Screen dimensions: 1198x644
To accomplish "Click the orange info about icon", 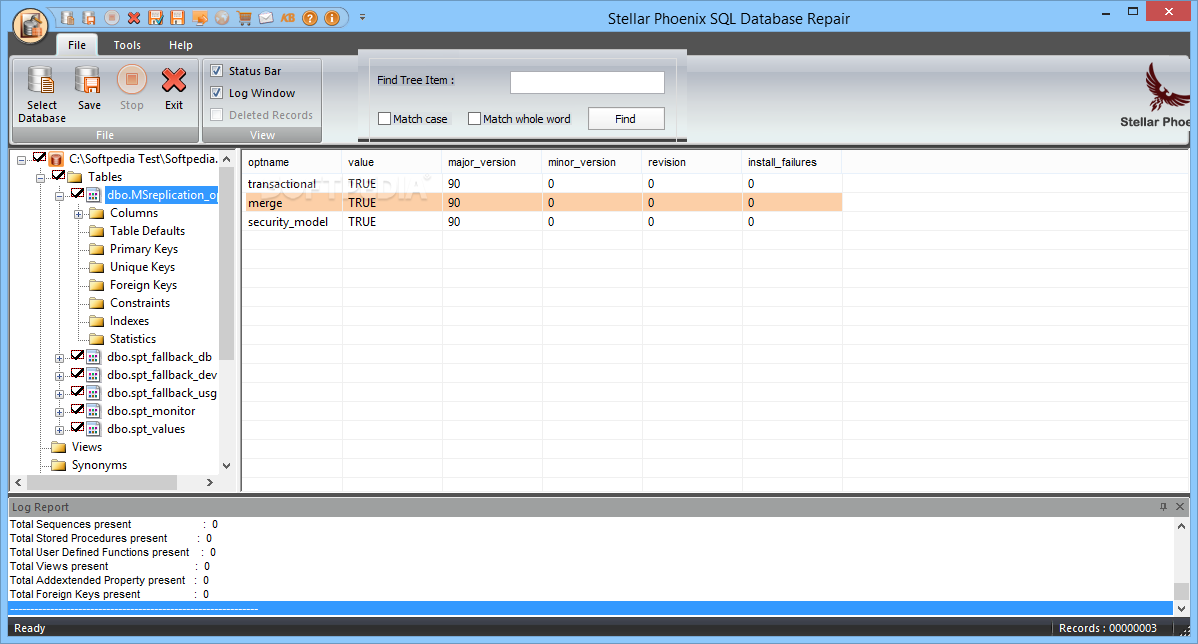I will pyautogui.click(x=332, y=18).
